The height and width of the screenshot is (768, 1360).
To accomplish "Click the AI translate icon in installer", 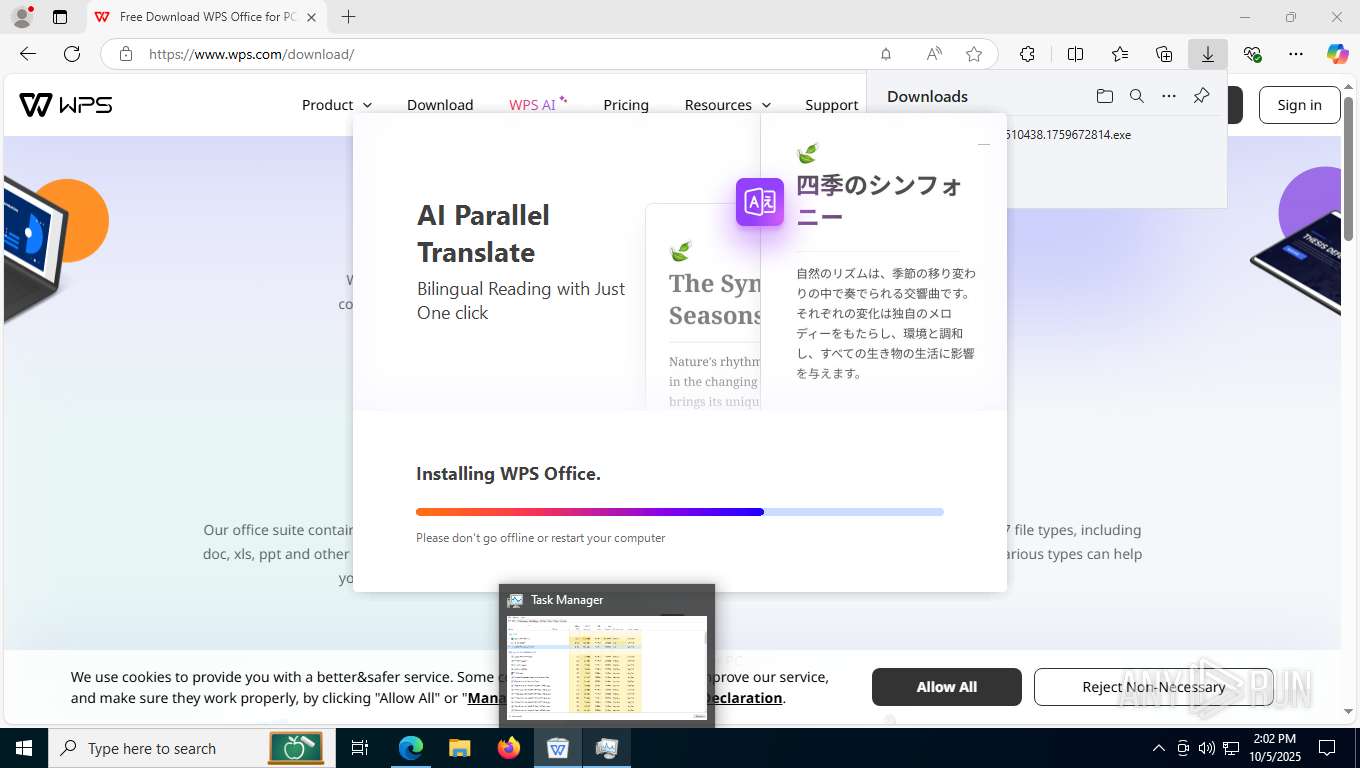I will [760, 202].
